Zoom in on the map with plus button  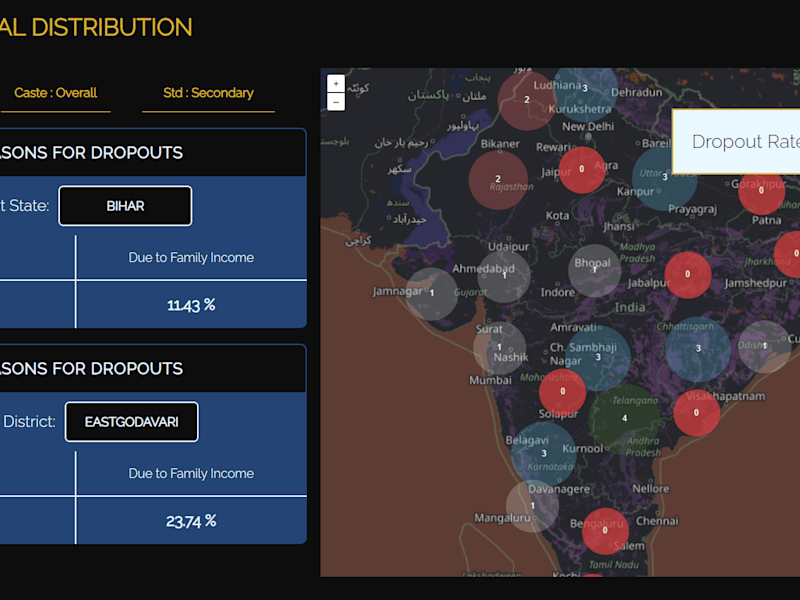pos(336,84)
